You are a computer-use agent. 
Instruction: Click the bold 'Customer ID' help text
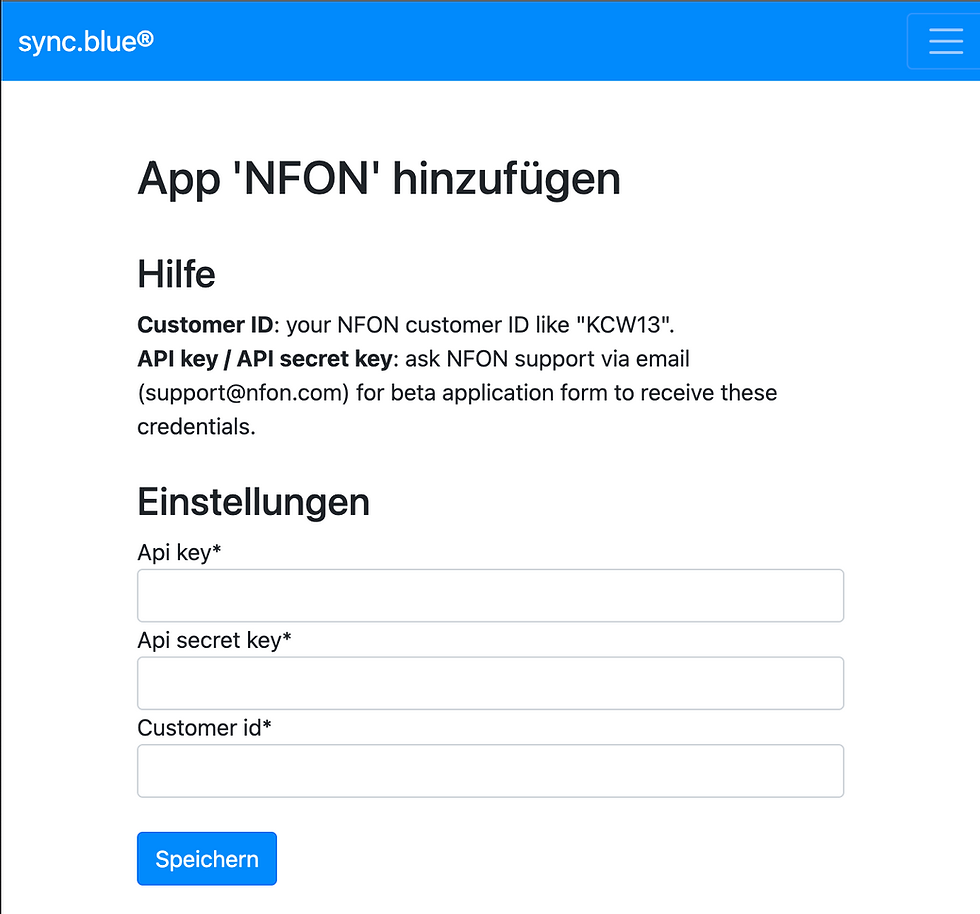[205, 325]
